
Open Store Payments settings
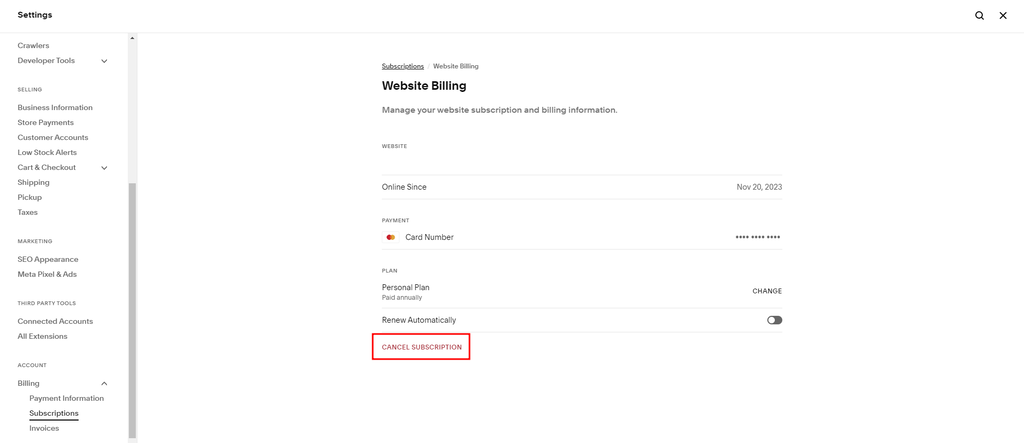45,122
